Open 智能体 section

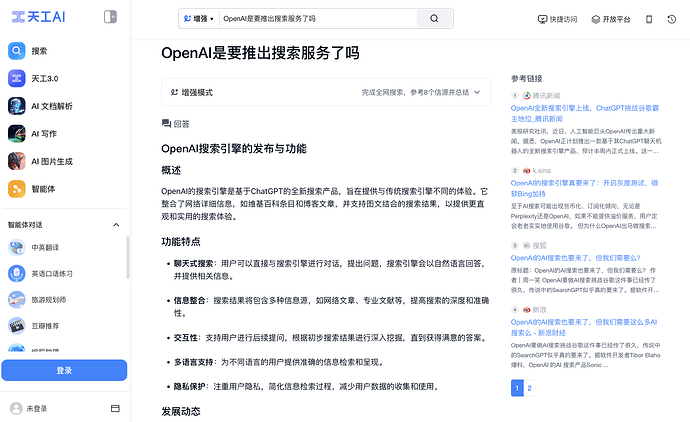64,189
